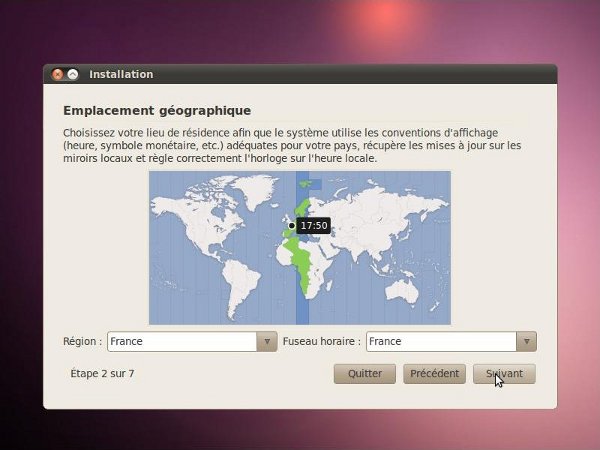This screenshot has height=450, width=600.
Task: Click the 17:50 time label on map
Action: pos(314,226)
